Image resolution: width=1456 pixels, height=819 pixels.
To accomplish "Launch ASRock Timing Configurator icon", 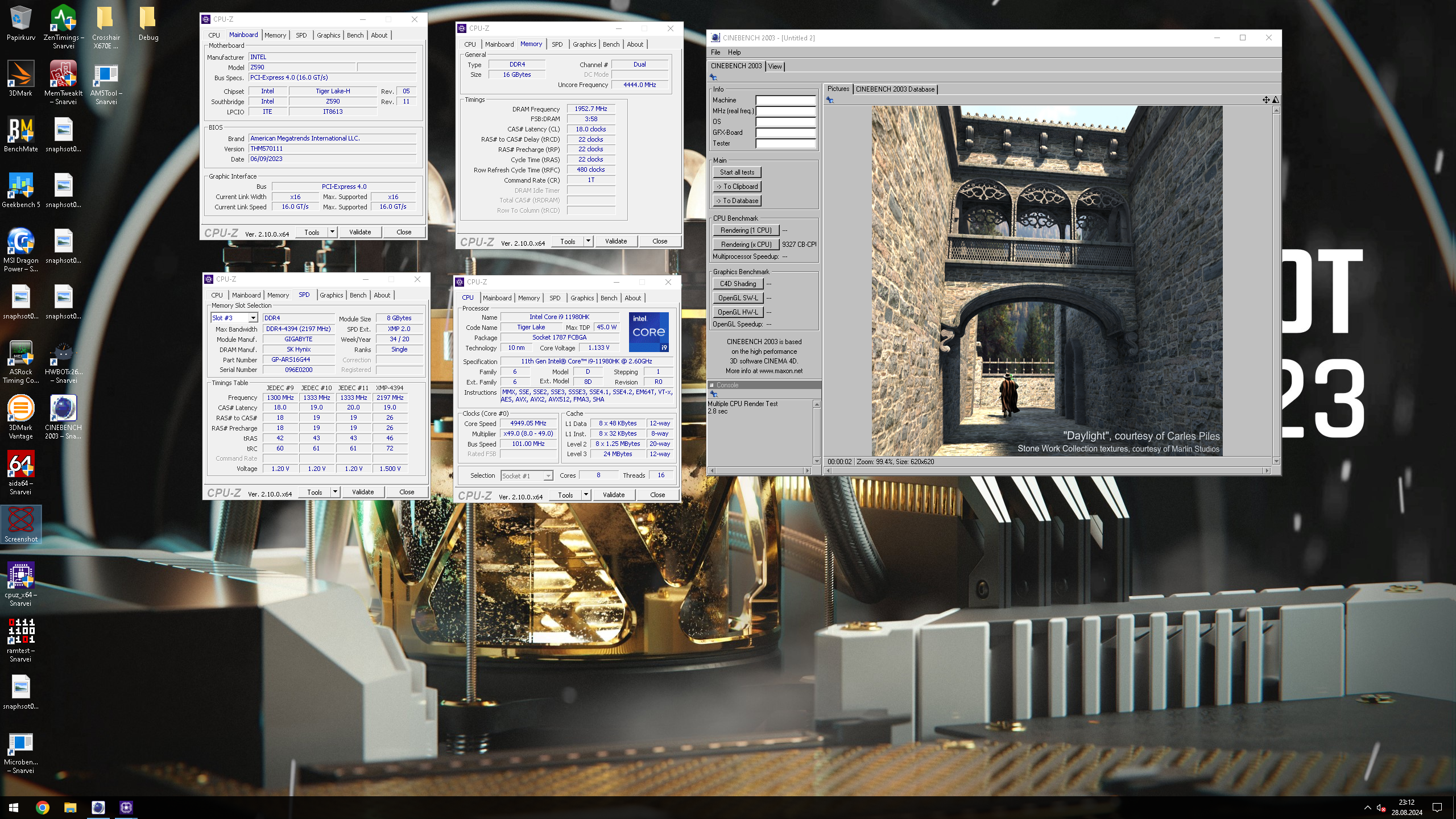I will click(21, 361).
